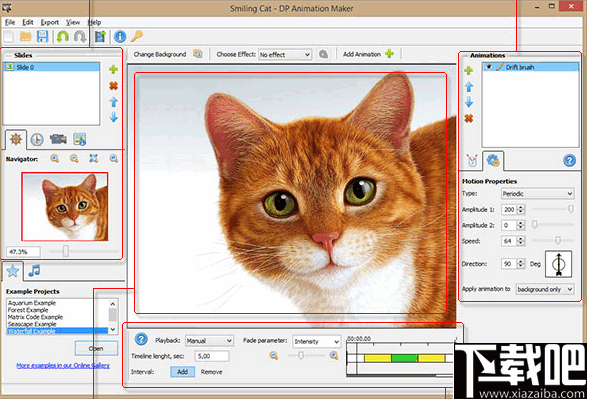Open the Help menu
The width and height of the screenshot is (589, 399).
[x=94, y=22]
